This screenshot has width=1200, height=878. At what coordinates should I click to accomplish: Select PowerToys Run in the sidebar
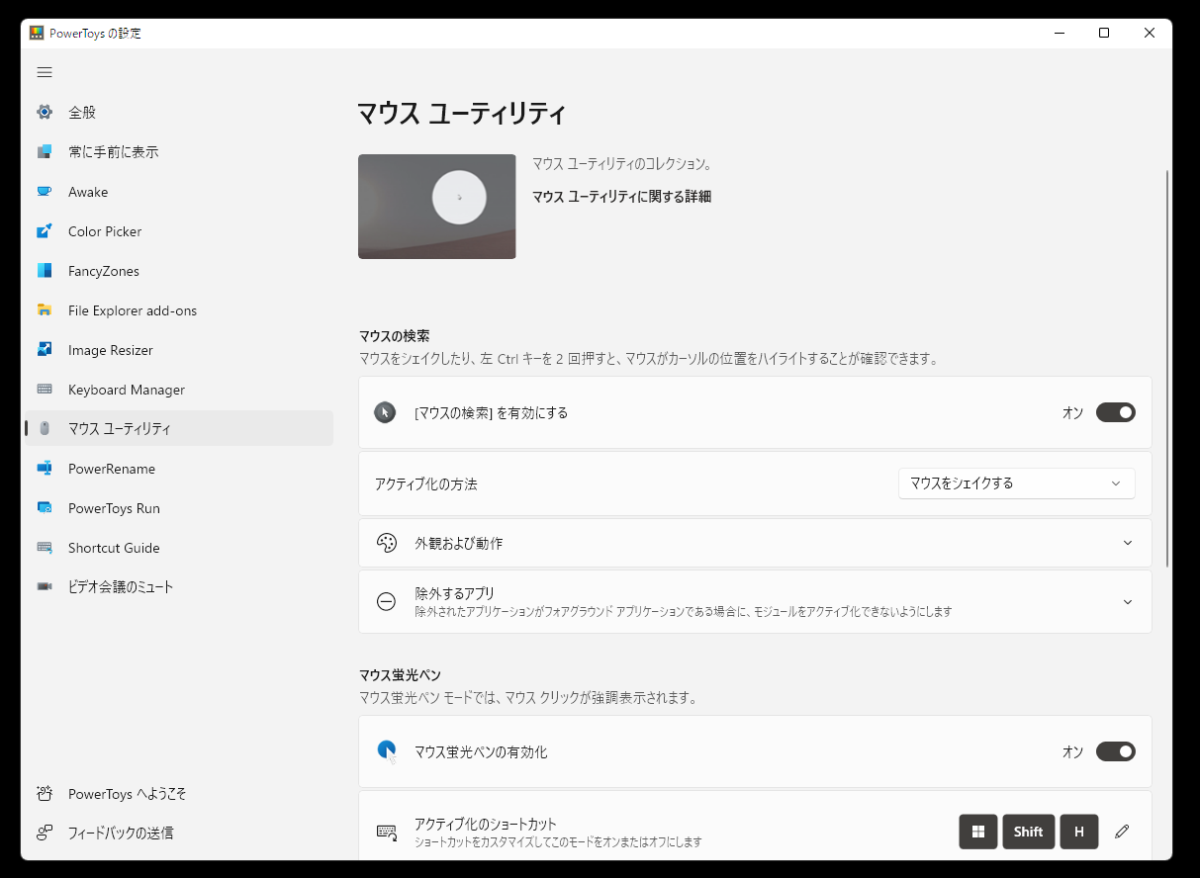pyautogui.click(x=179, y=508)
